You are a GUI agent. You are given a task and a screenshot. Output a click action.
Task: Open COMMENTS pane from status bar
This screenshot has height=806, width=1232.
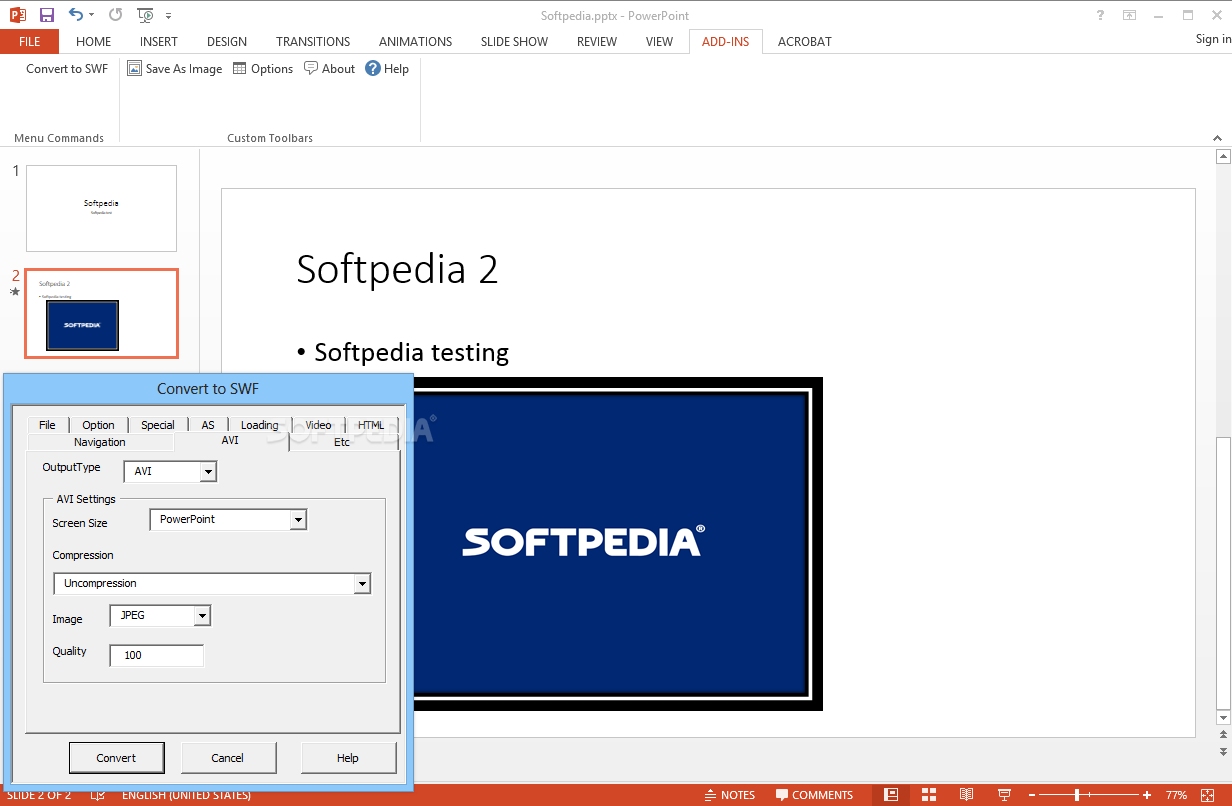tap(815, 795)
